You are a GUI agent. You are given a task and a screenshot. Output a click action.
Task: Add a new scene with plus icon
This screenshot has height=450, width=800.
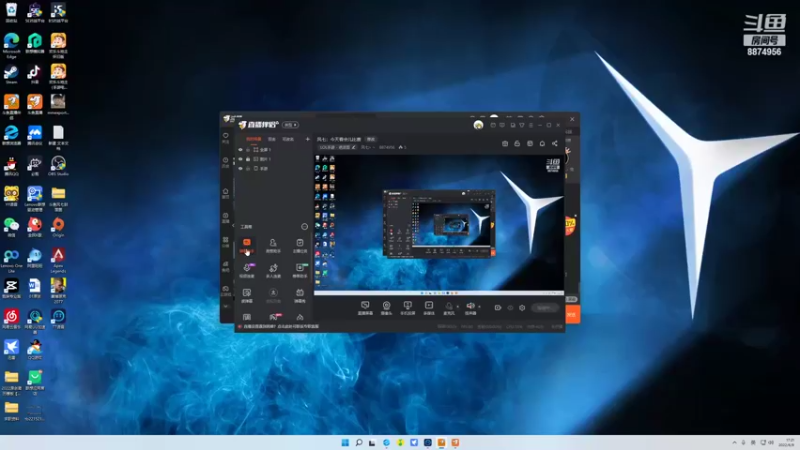pos(307,139)
